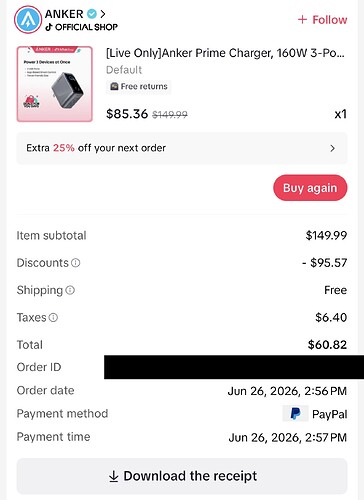This screenshot has width=364, height=500.
Task: Open the Anker Prime Charger product thumbnail
Action: click(x=55, y=84)
